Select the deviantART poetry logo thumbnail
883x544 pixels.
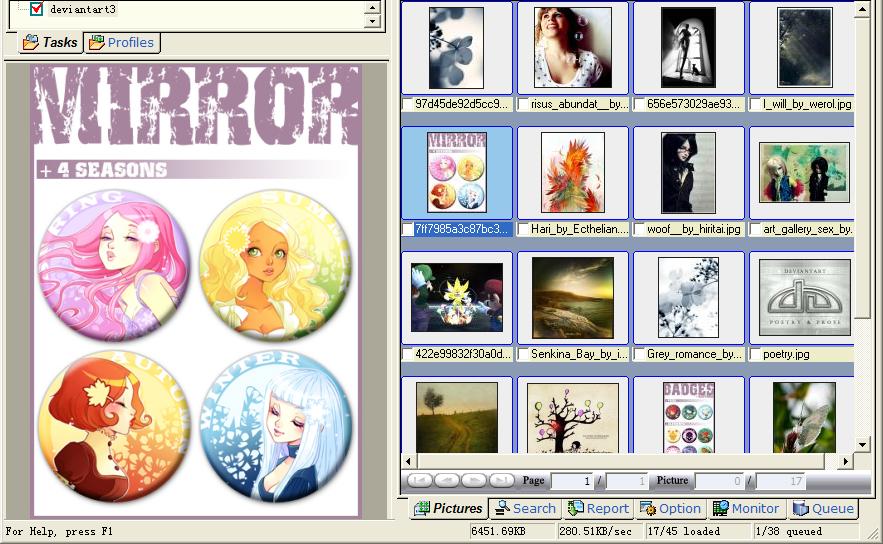(805, 297)
